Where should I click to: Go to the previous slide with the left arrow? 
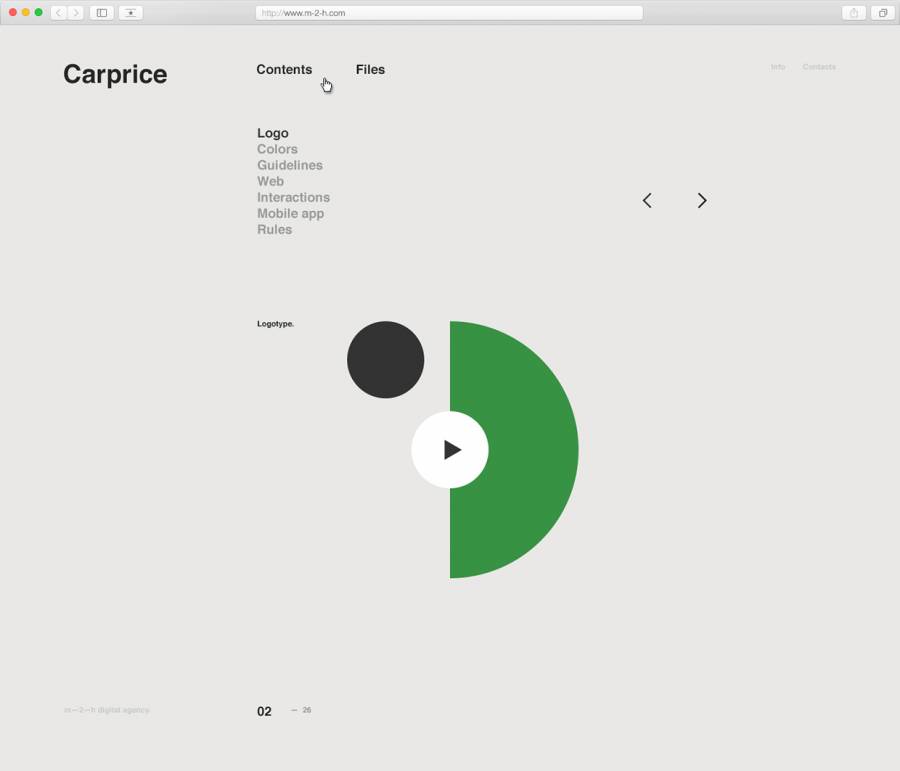click(647, 201)
